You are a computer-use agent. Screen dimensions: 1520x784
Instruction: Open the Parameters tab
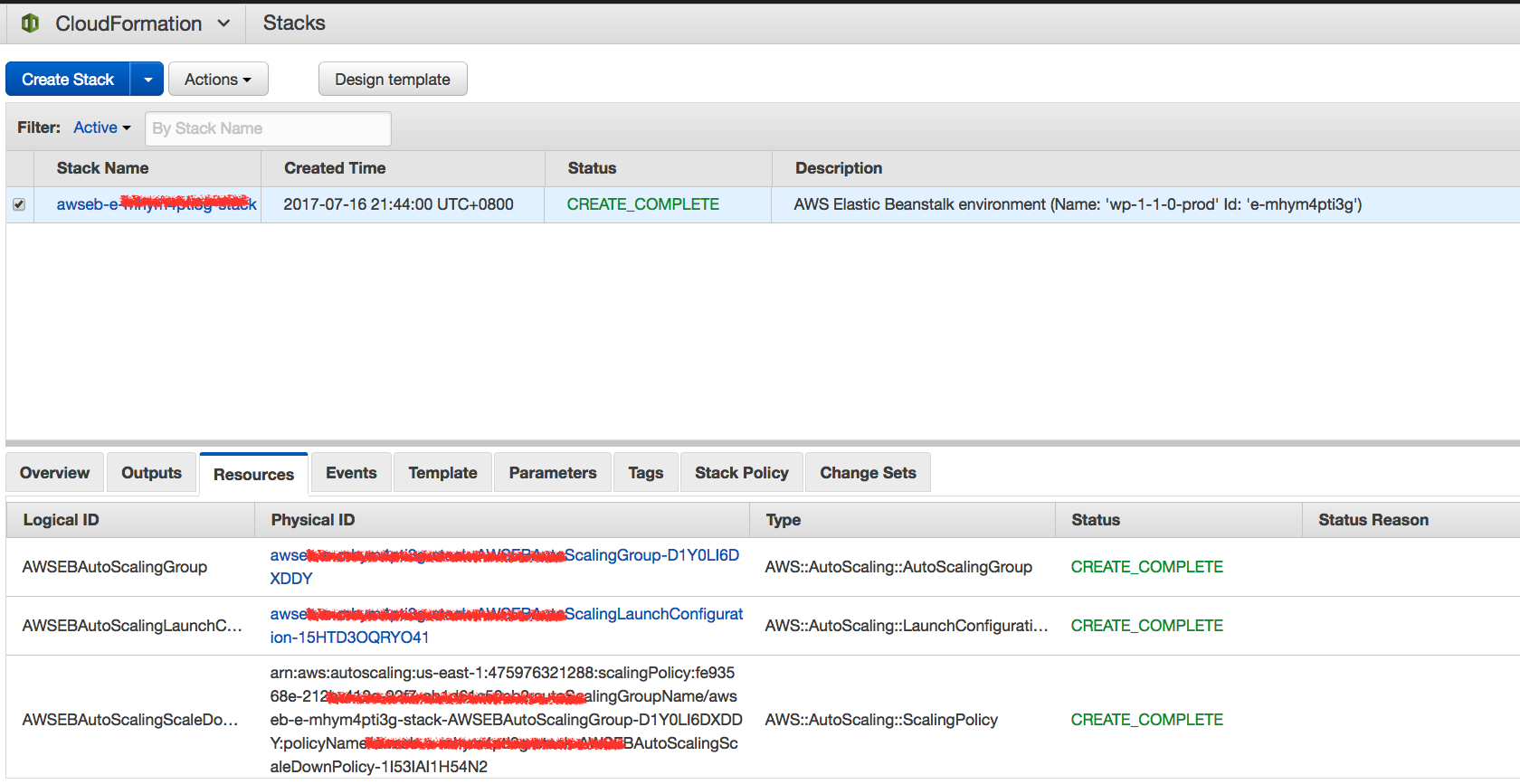click(x=553, y=473)
